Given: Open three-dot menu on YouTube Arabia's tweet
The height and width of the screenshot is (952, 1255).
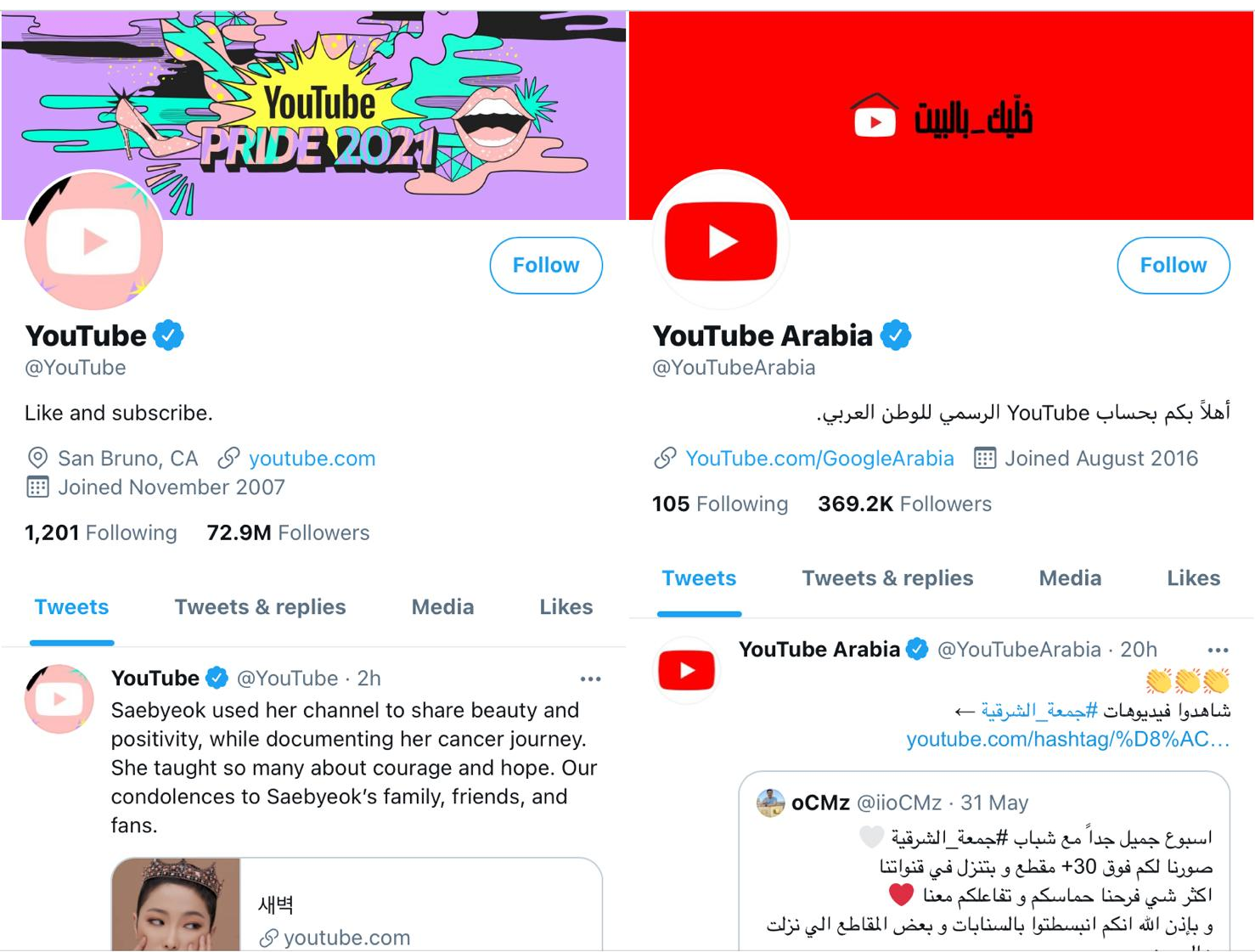Looking at the screenshot, I should (1218, 650).
